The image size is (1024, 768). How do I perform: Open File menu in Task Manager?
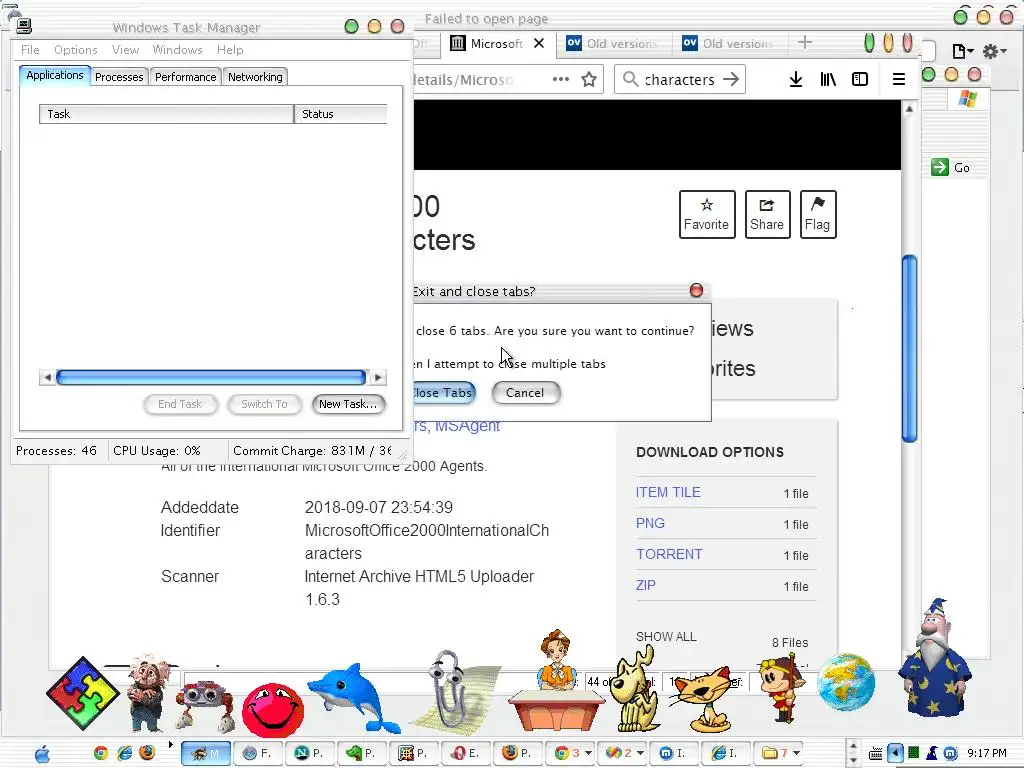(x=30, y=50)
